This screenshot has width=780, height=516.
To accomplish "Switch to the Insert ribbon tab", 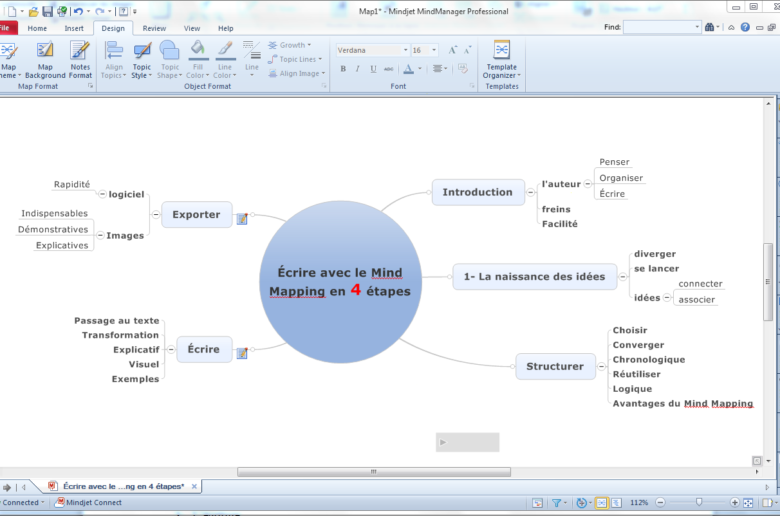I will click(x=74, y=28).
